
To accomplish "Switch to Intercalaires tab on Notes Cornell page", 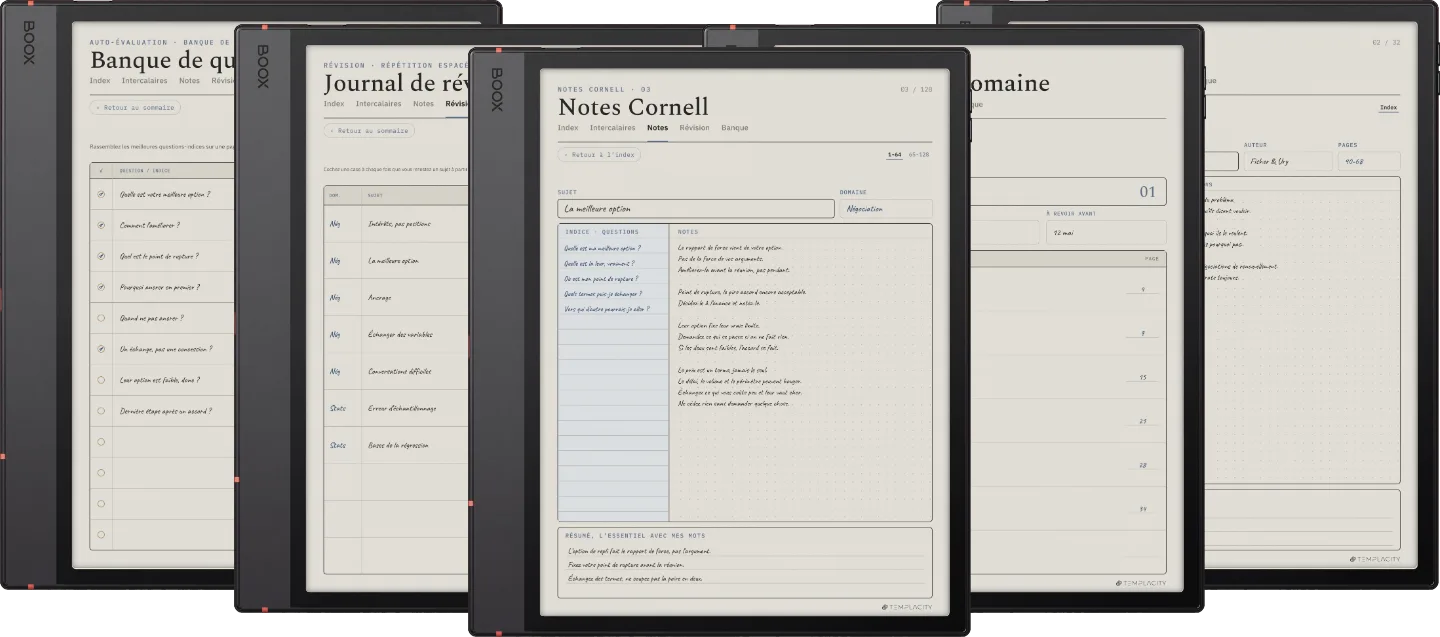I will click(x=613, y=128).
